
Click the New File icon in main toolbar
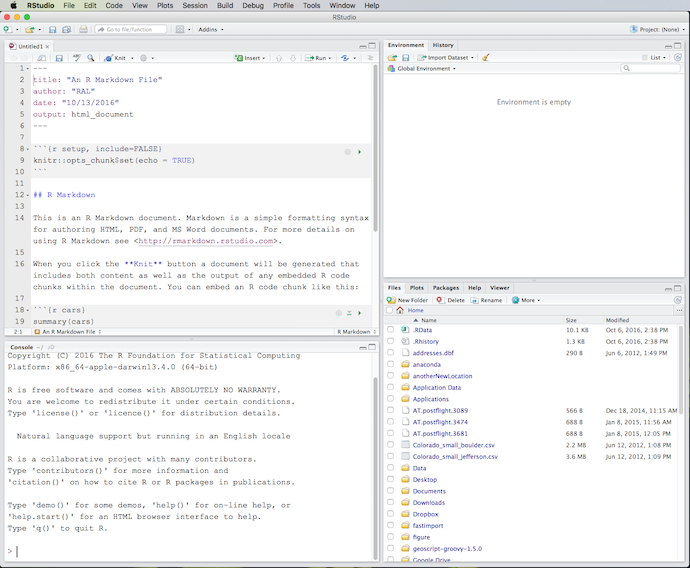7,29
